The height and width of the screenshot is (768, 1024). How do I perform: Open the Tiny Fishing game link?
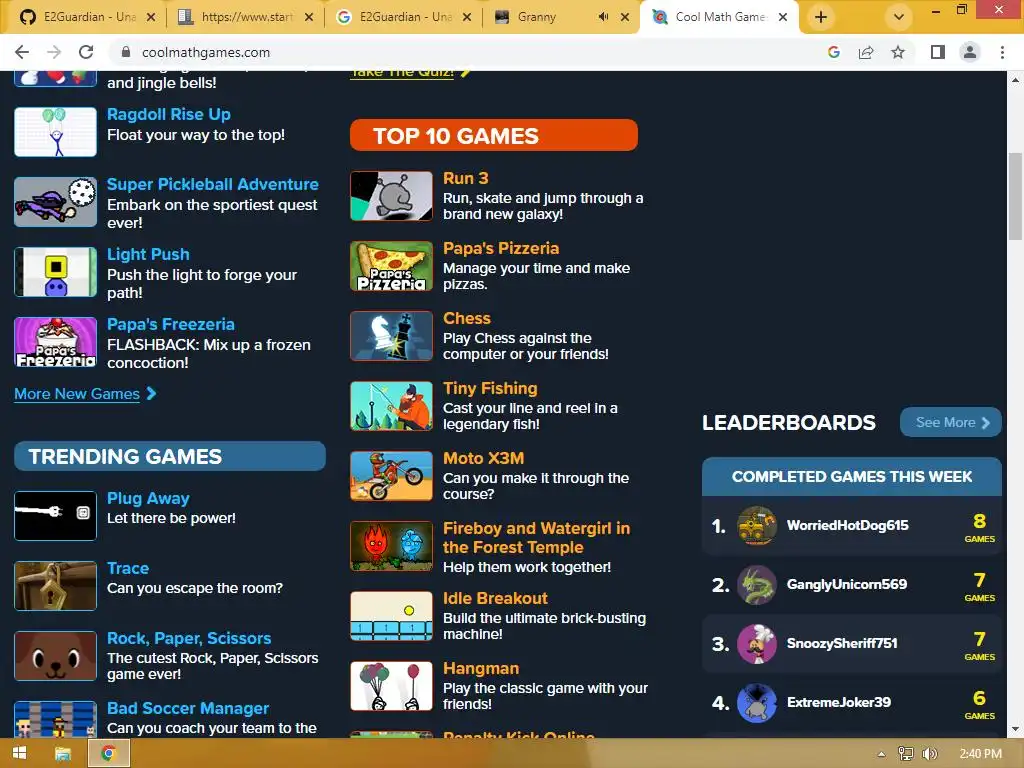coord(490,389)
